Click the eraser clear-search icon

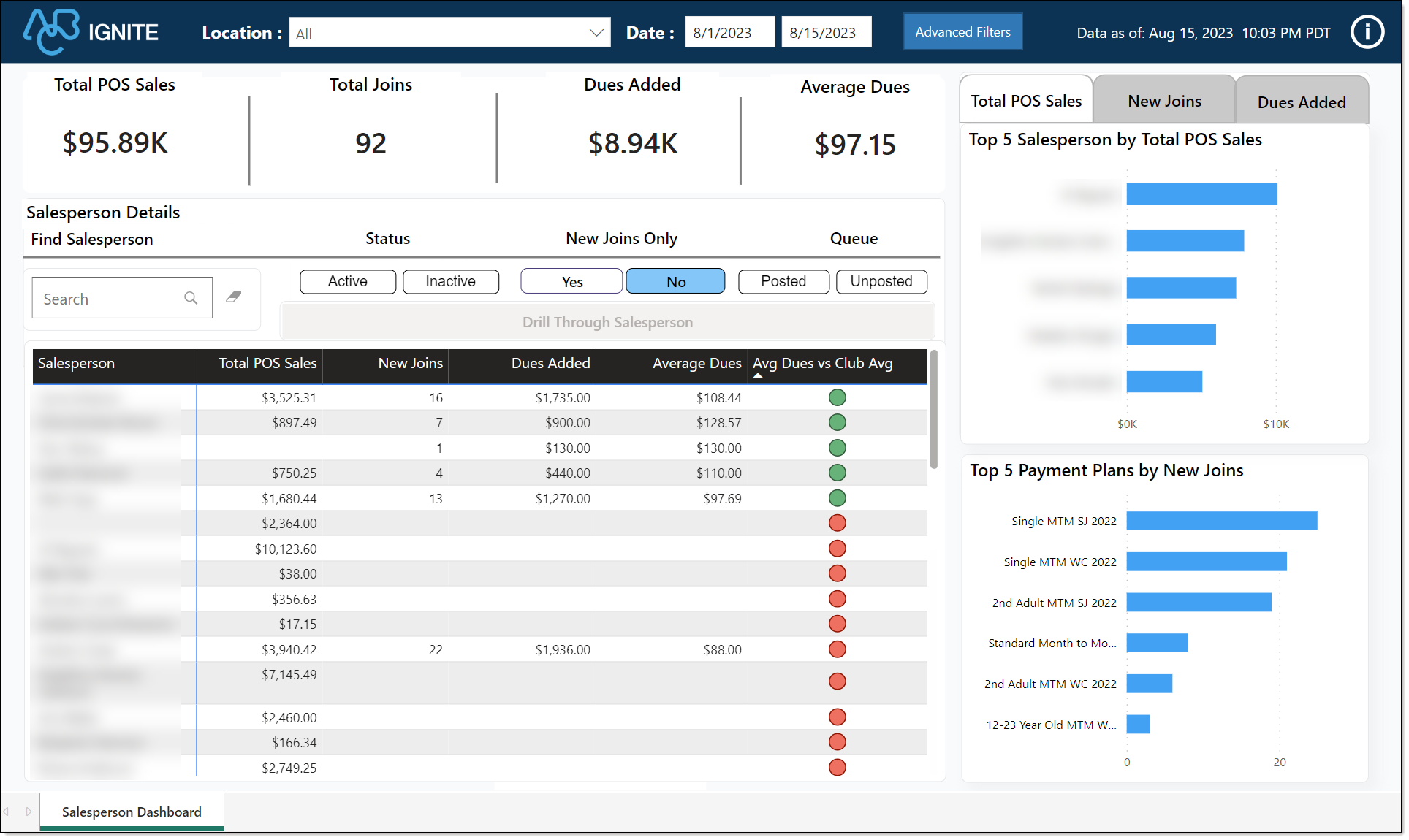[234, 297]
